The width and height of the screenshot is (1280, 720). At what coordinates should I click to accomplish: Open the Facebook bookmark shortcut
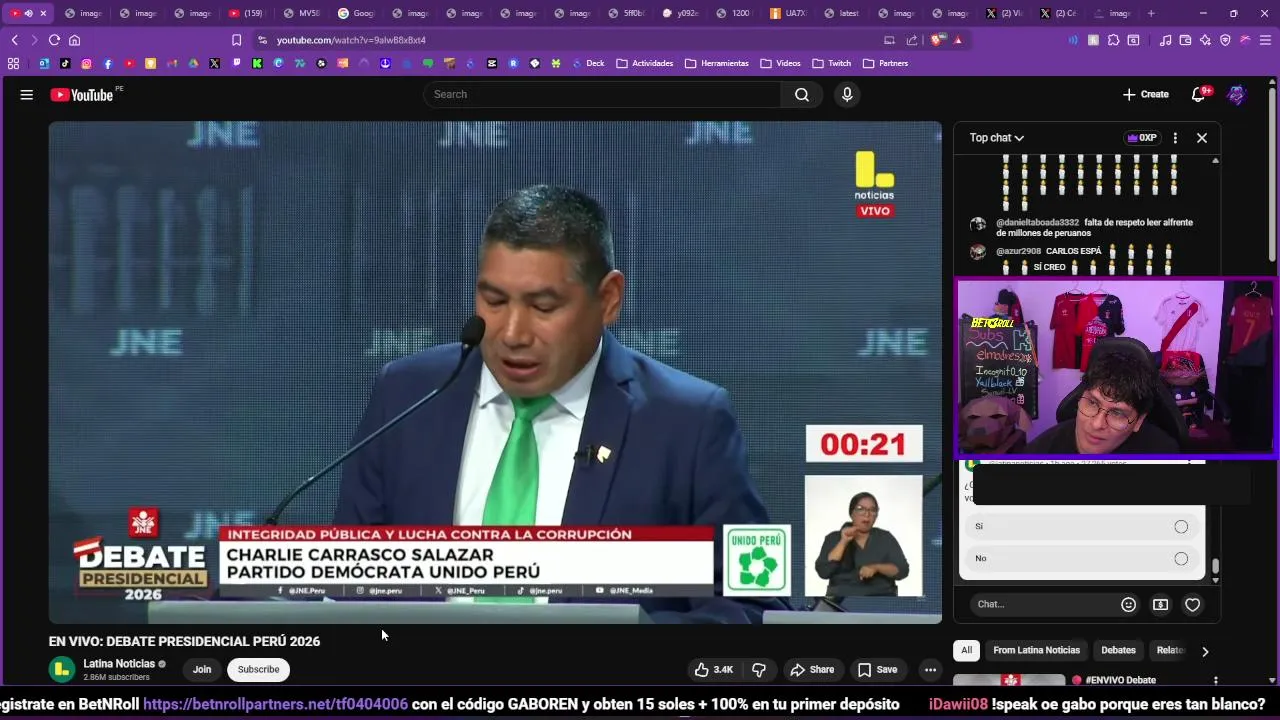click(108, 63)
